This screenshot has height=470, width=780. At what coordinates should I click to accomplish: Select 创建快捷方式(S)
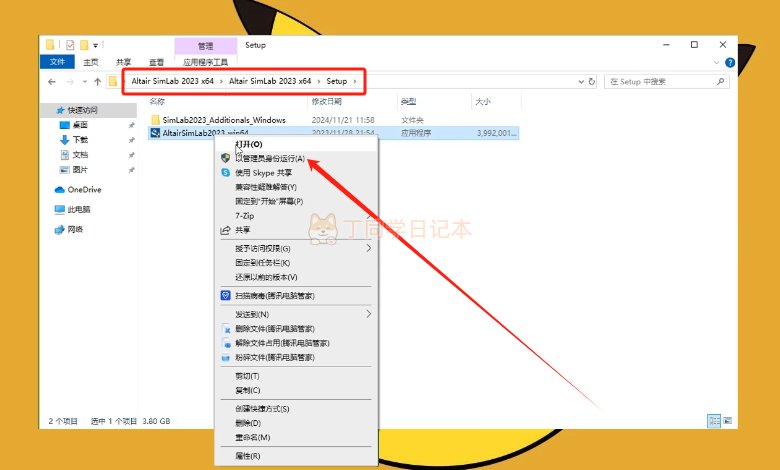click(x=262, y=409)
